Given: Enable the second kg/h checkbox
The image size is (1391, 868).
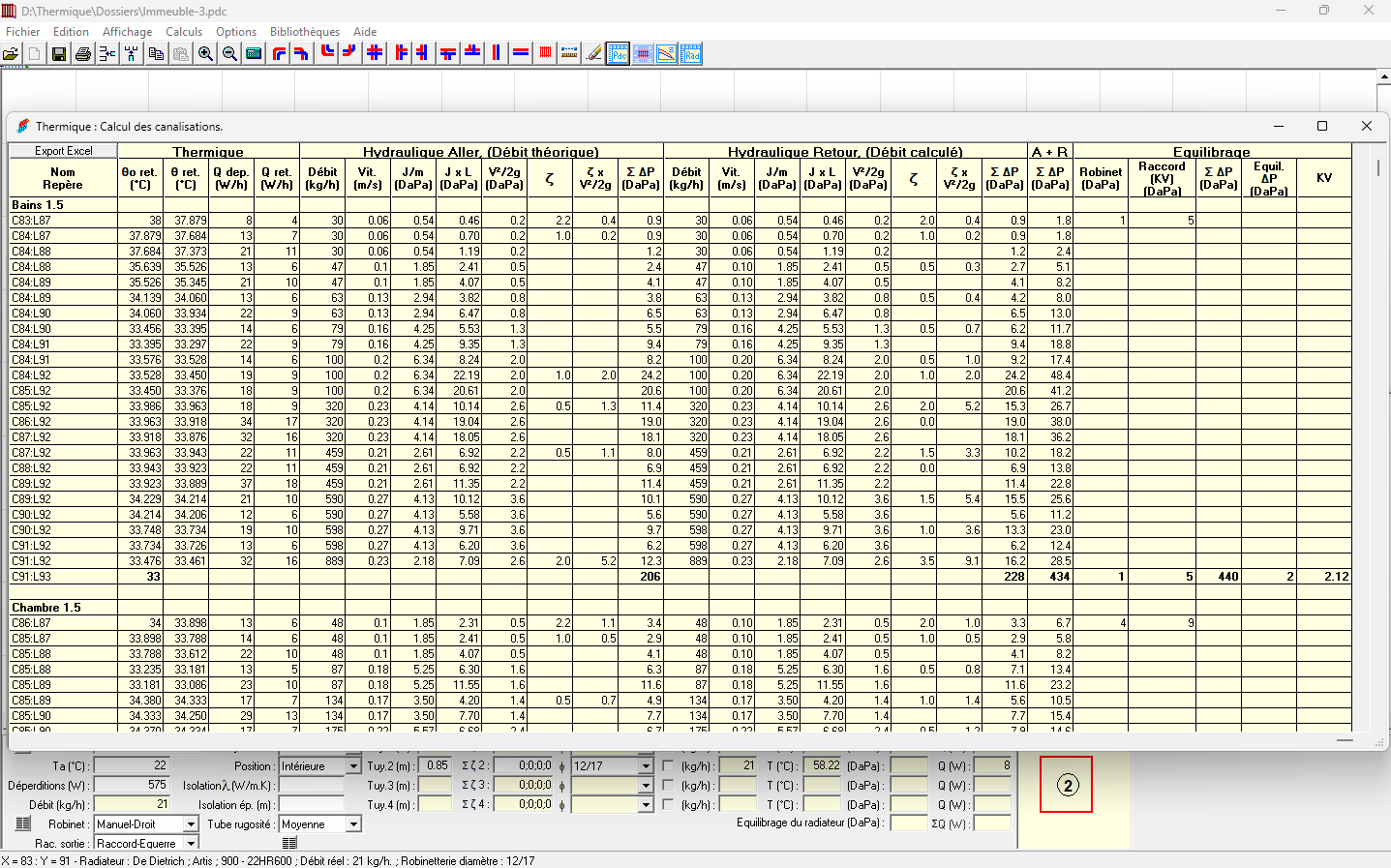Looking at the screenshot, I should pos(668,785).
